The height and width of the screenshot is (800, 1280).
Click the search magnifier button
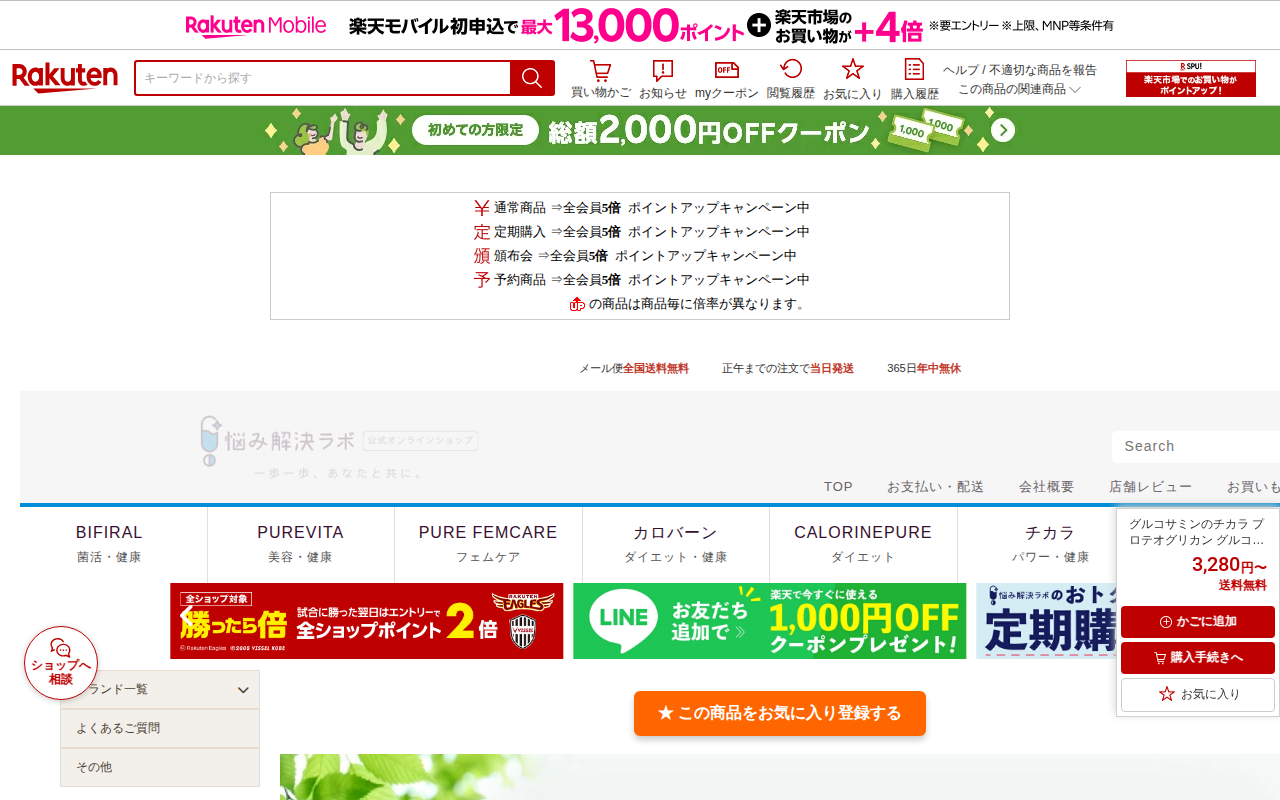(x=532, y=78)
